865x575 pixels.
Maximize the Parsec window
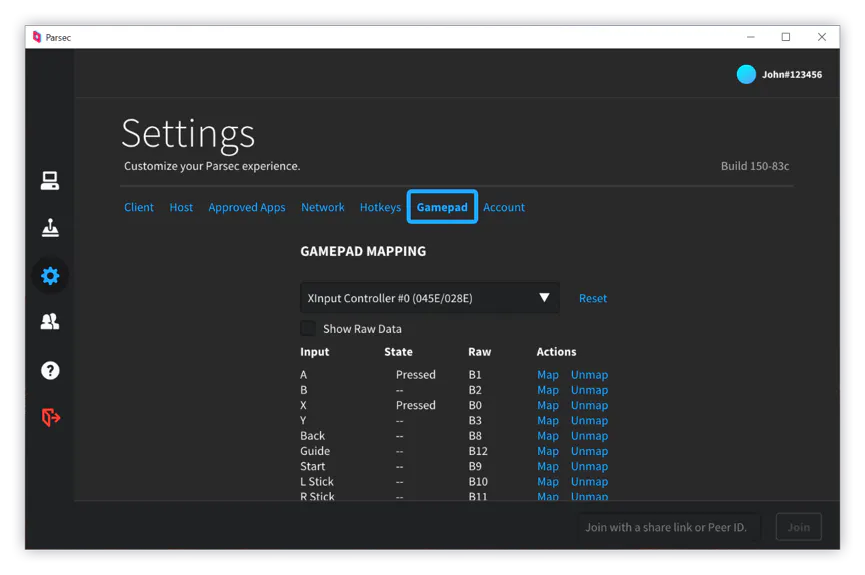(x=786, y=37)
